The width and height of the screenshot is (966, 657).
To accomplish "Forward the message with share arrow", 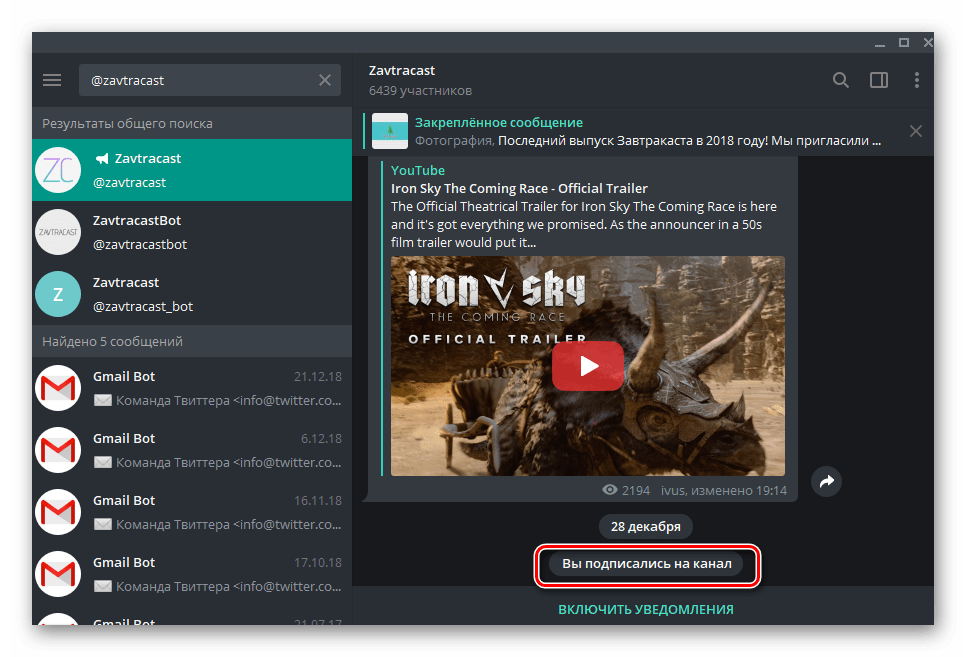I will click(x=826, y=481).
